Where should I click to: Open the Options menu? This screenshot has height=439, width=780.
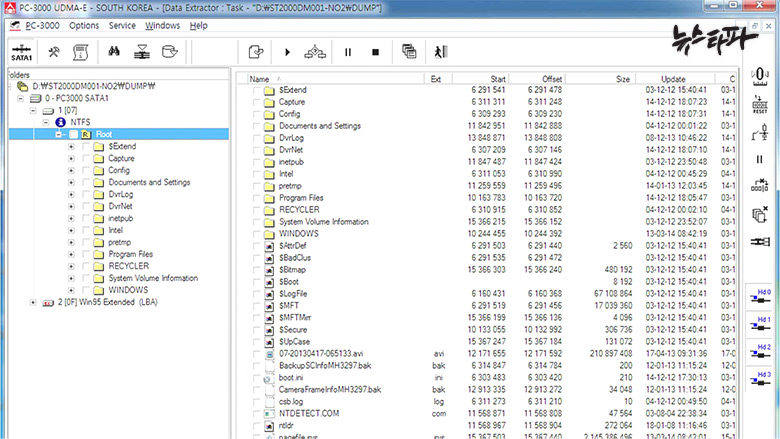tap(84, 25)
